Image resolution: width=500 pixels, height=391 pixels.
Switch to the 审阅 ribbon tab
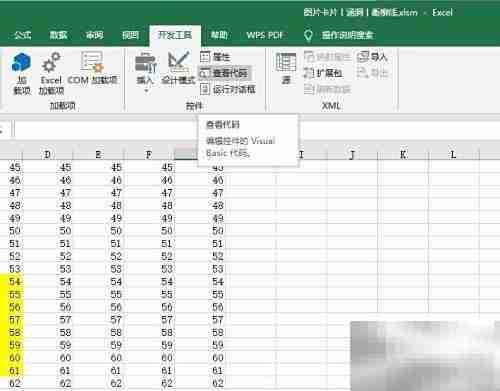[94, 35]
